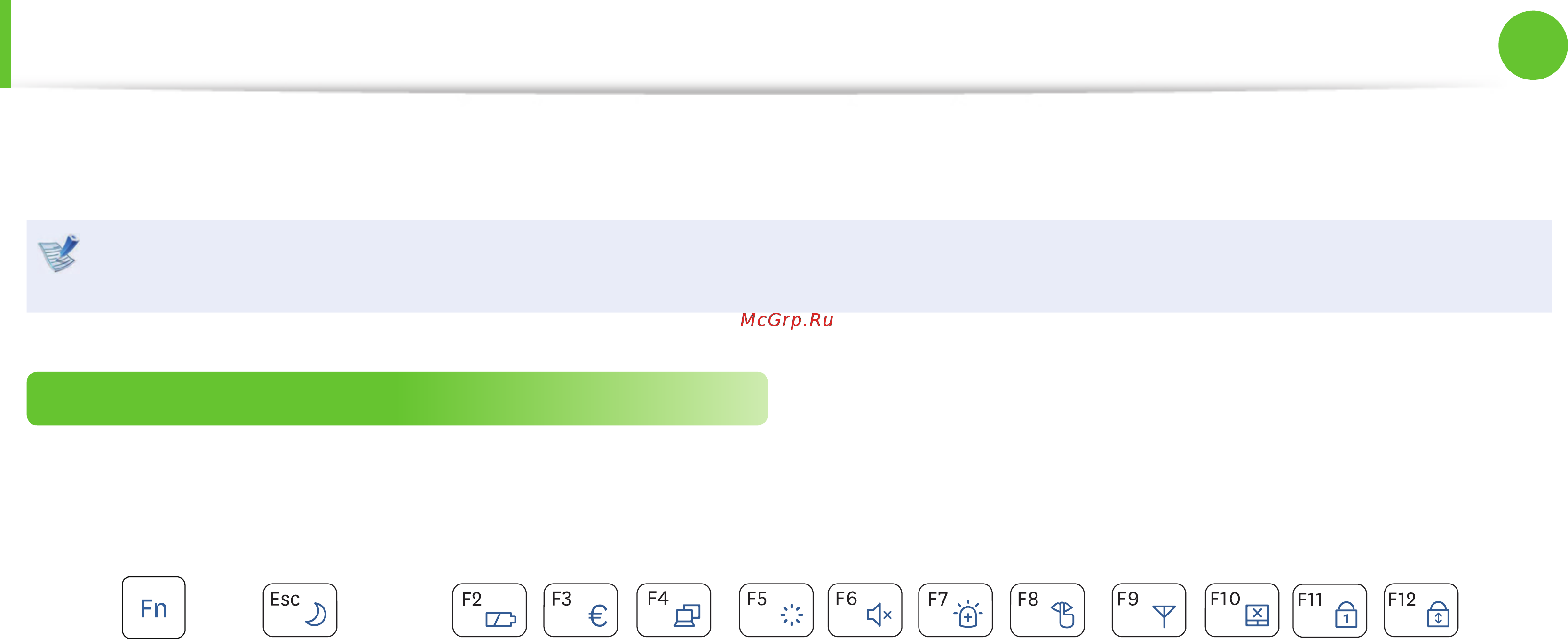
Task: Toggle Num Lock with F11 key
Action: [1330, 610]
